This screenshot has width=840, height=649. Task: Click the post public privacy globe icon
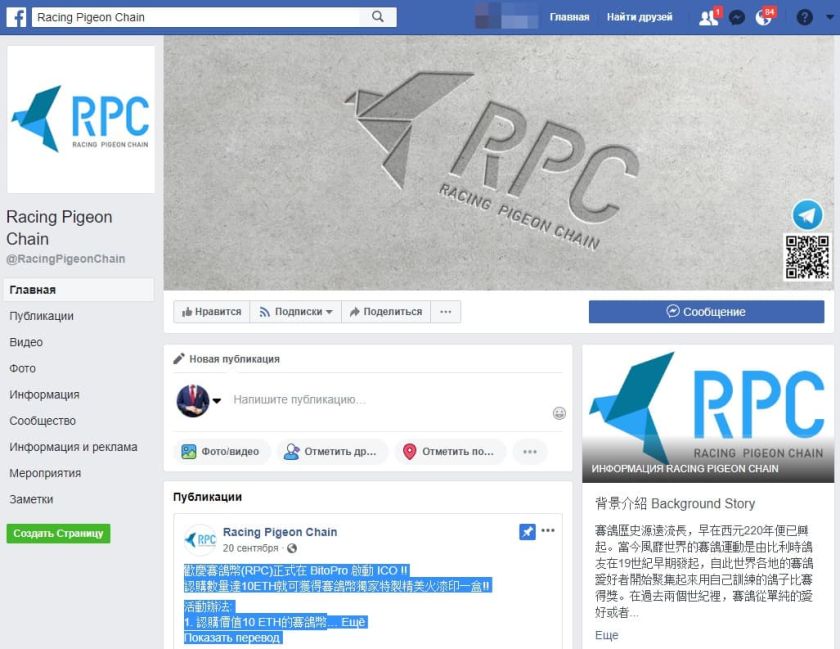point(292,548)
